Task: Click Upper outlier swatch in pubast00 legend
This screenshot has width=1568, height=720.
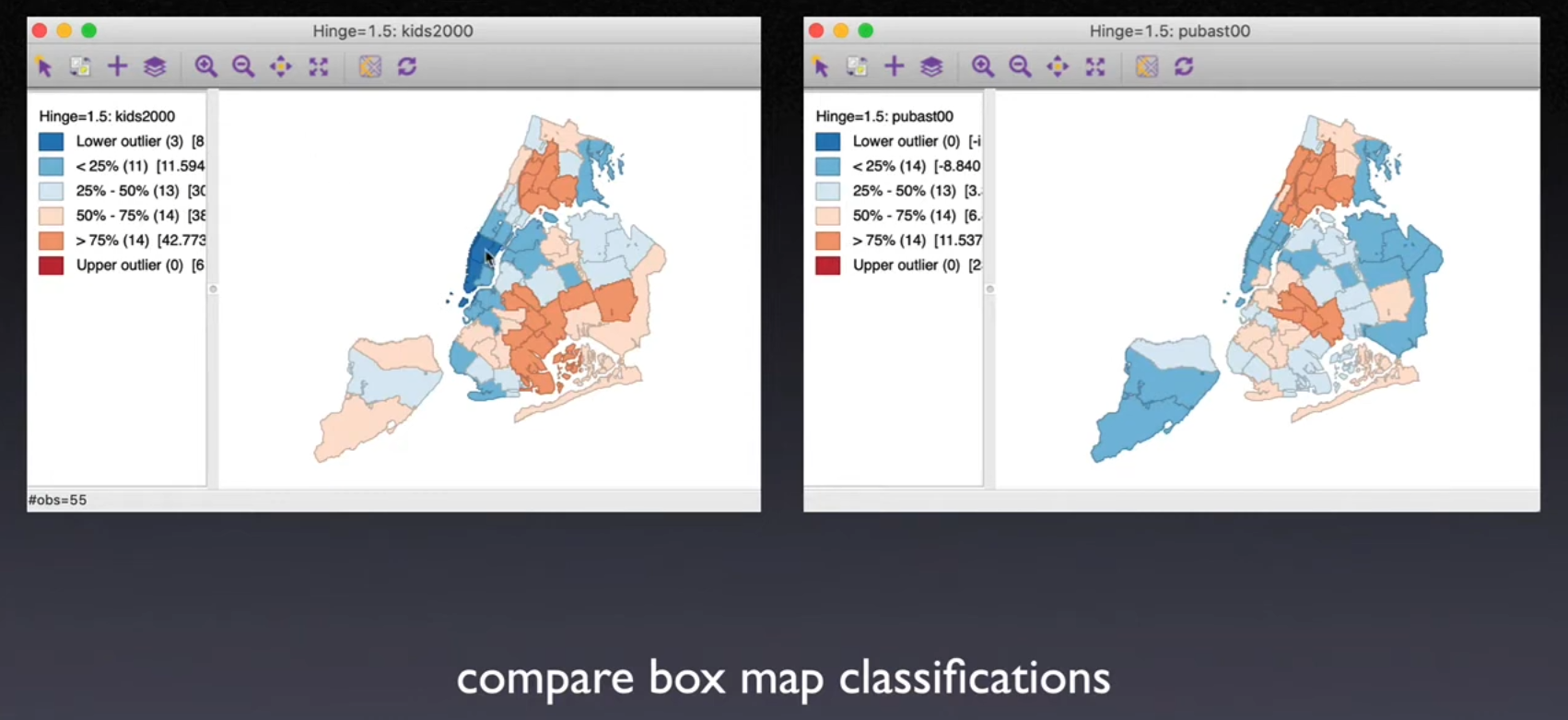Action: click(x=828, y=266)
